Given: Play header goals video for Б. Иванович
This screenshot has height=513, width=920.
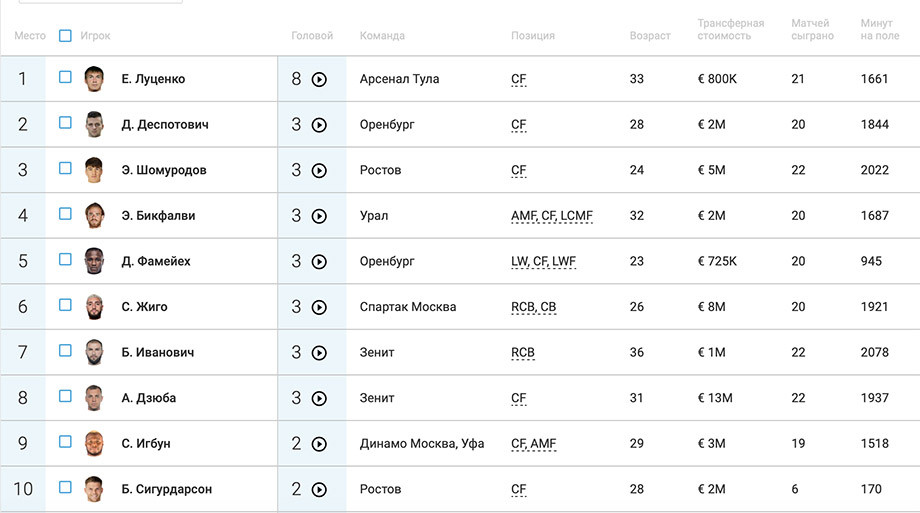Looking at the screenshot, I should click(x=319, y=353).
